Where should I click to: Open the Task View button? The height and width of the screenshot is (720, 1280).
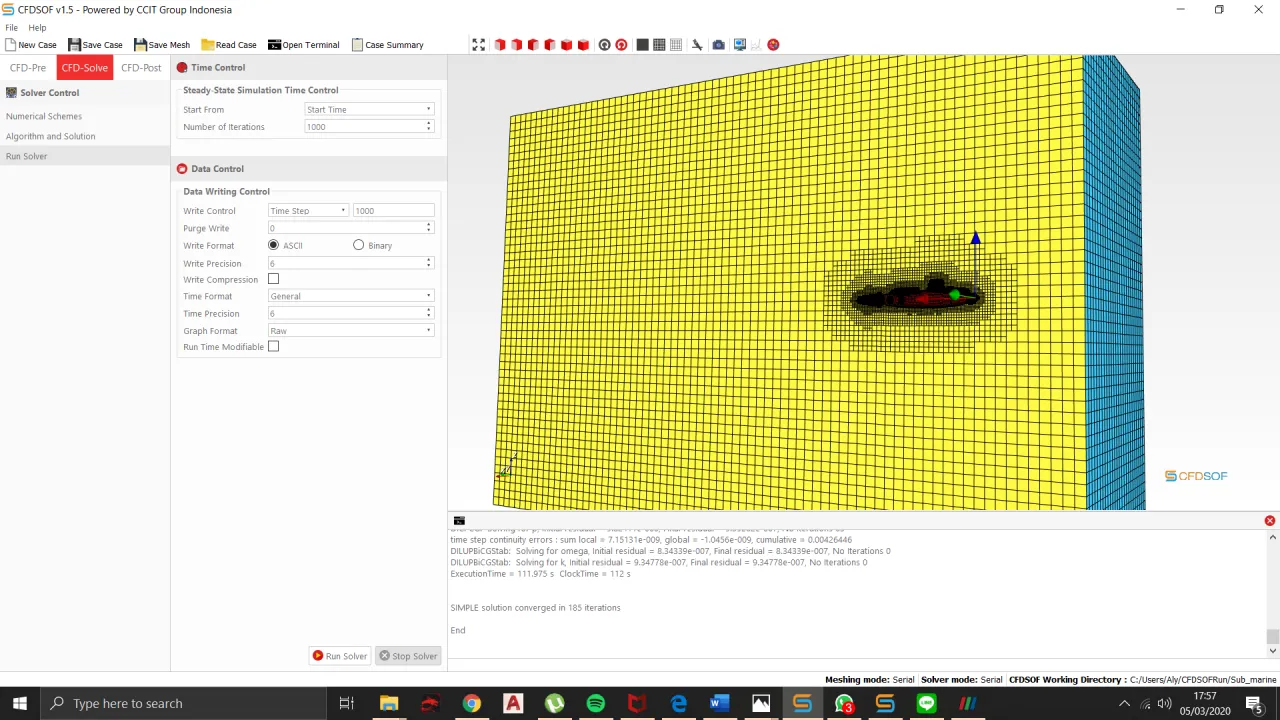click(x=346, y=704)
